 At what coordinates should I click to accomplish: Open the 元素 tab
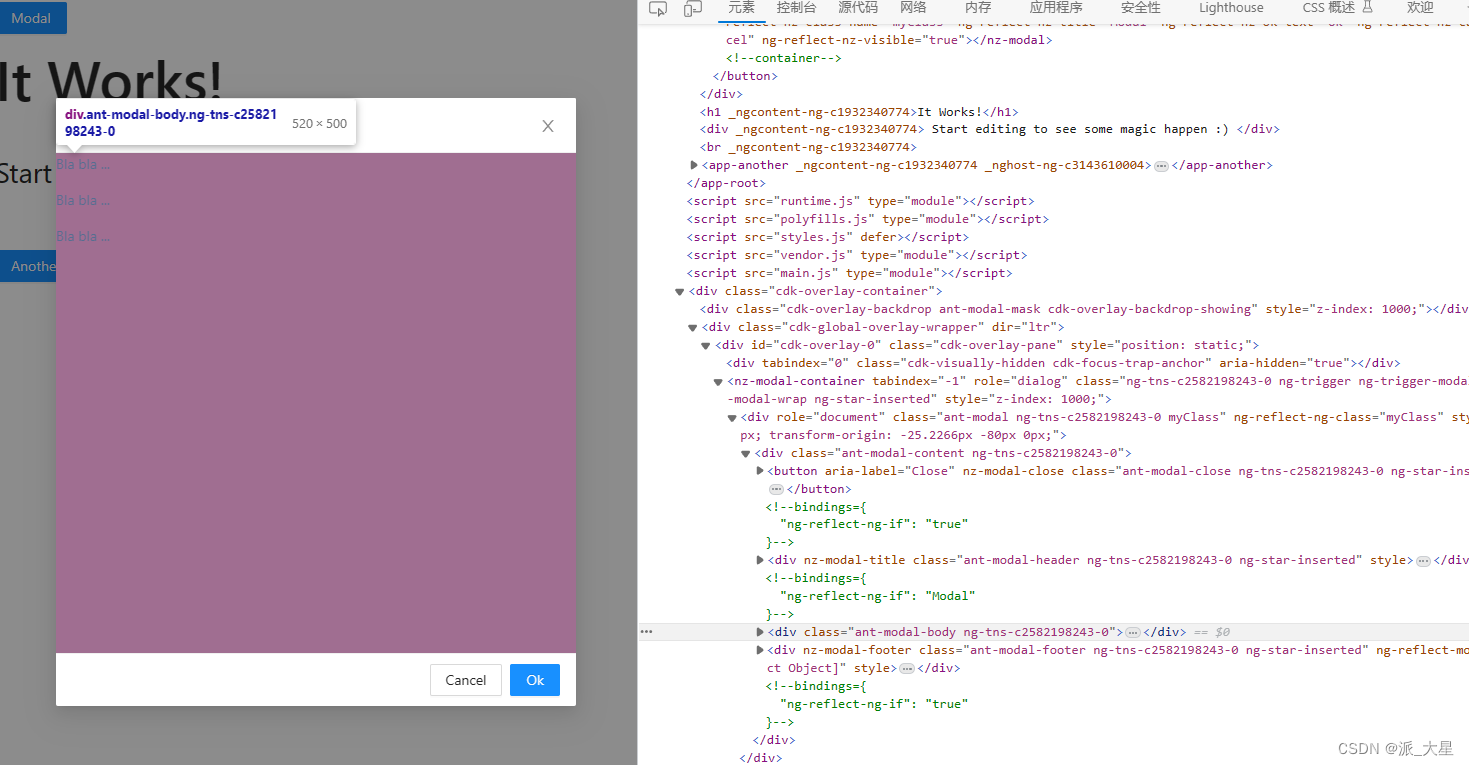[741, 8]
